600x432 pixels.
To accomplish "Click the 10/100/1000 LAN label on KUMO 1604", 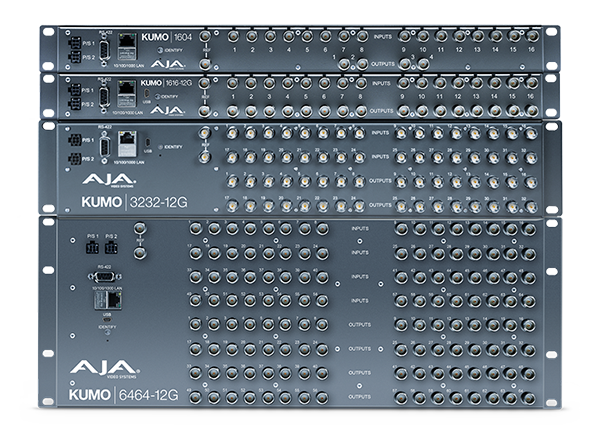I will (129, 66).
